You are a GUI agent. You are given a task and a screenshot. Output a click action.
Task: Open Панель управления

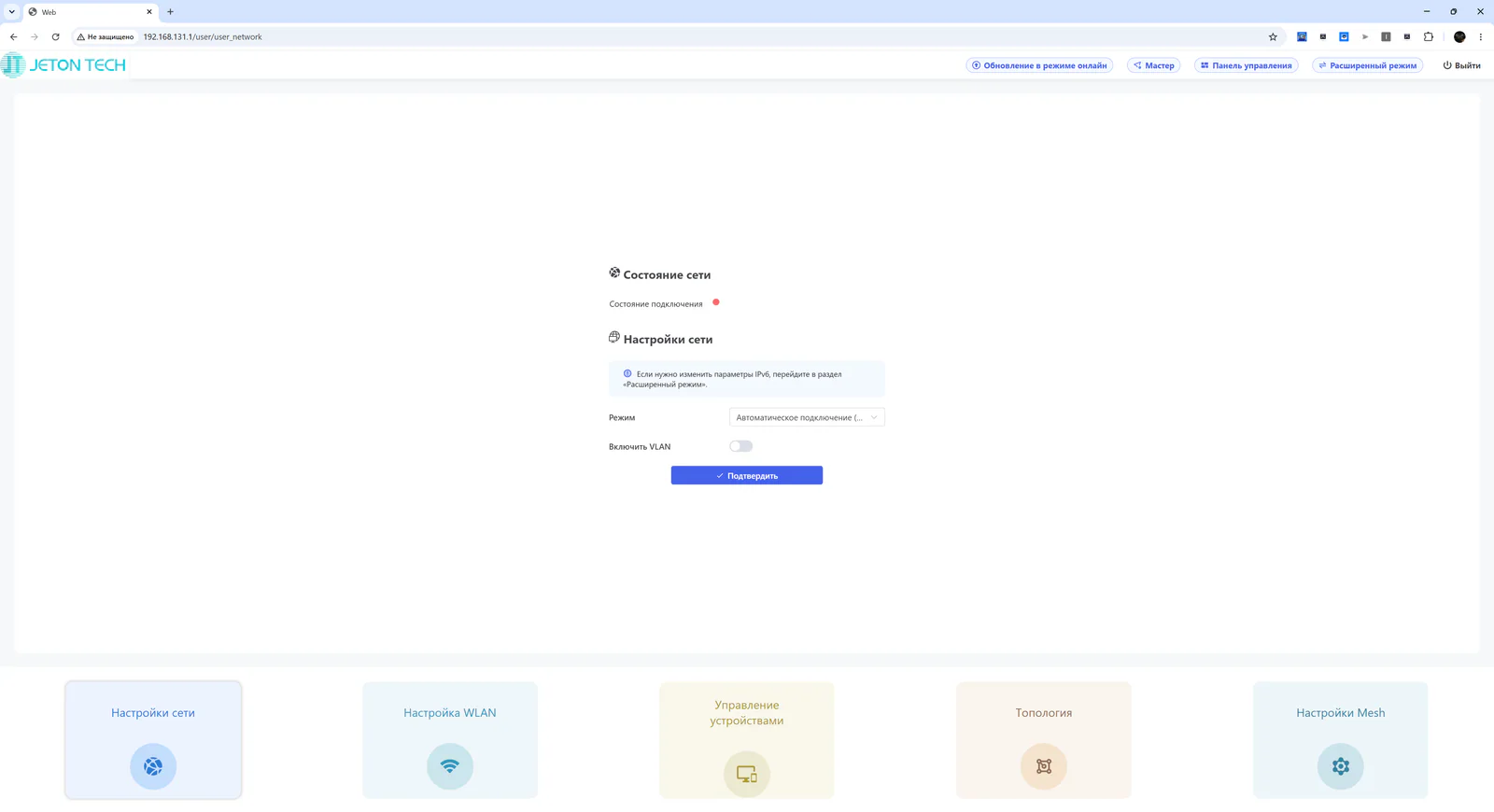coord(1247,65)
